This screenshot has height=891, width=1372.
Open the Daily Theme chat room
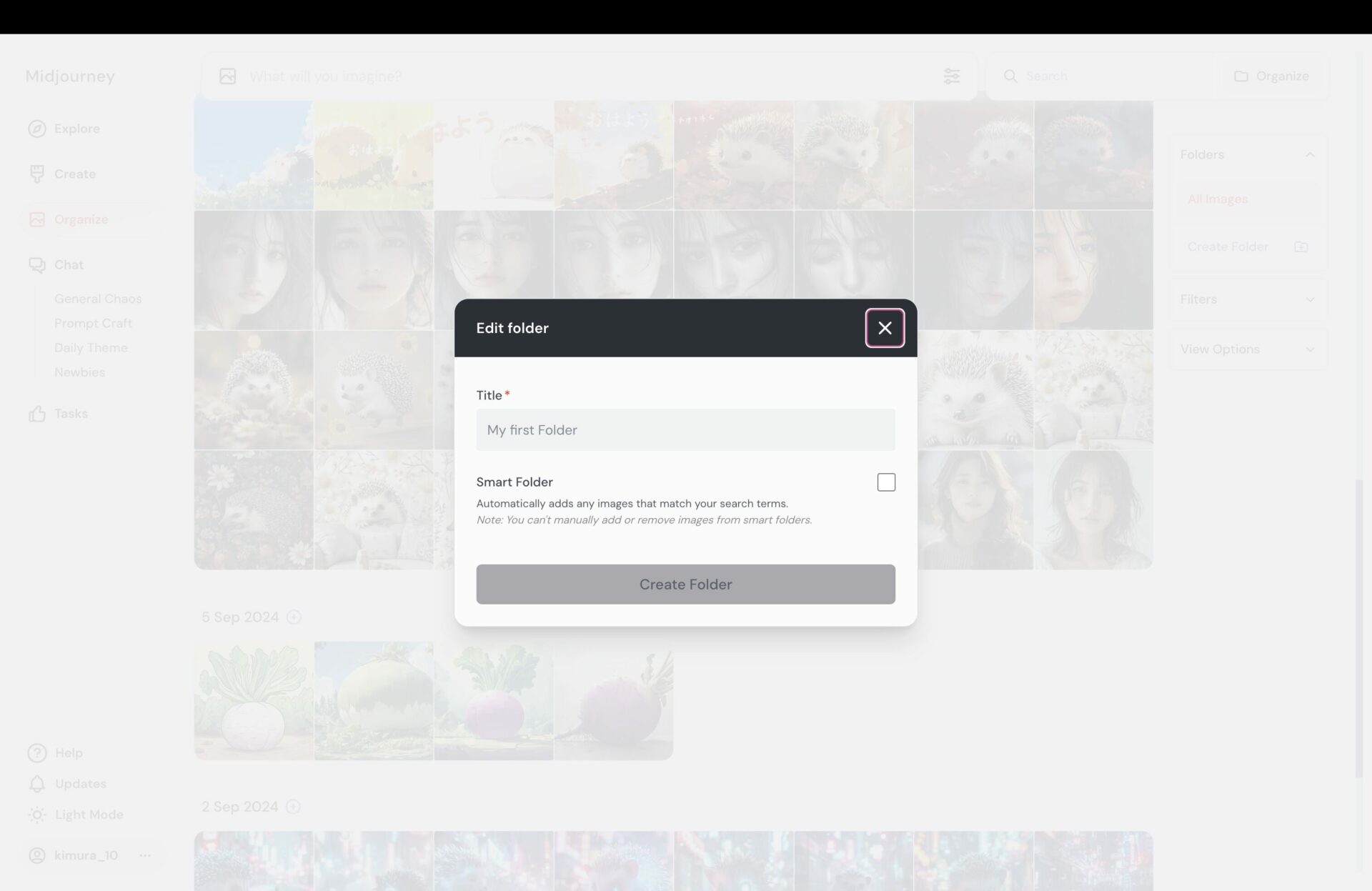(x=91, y=348)
